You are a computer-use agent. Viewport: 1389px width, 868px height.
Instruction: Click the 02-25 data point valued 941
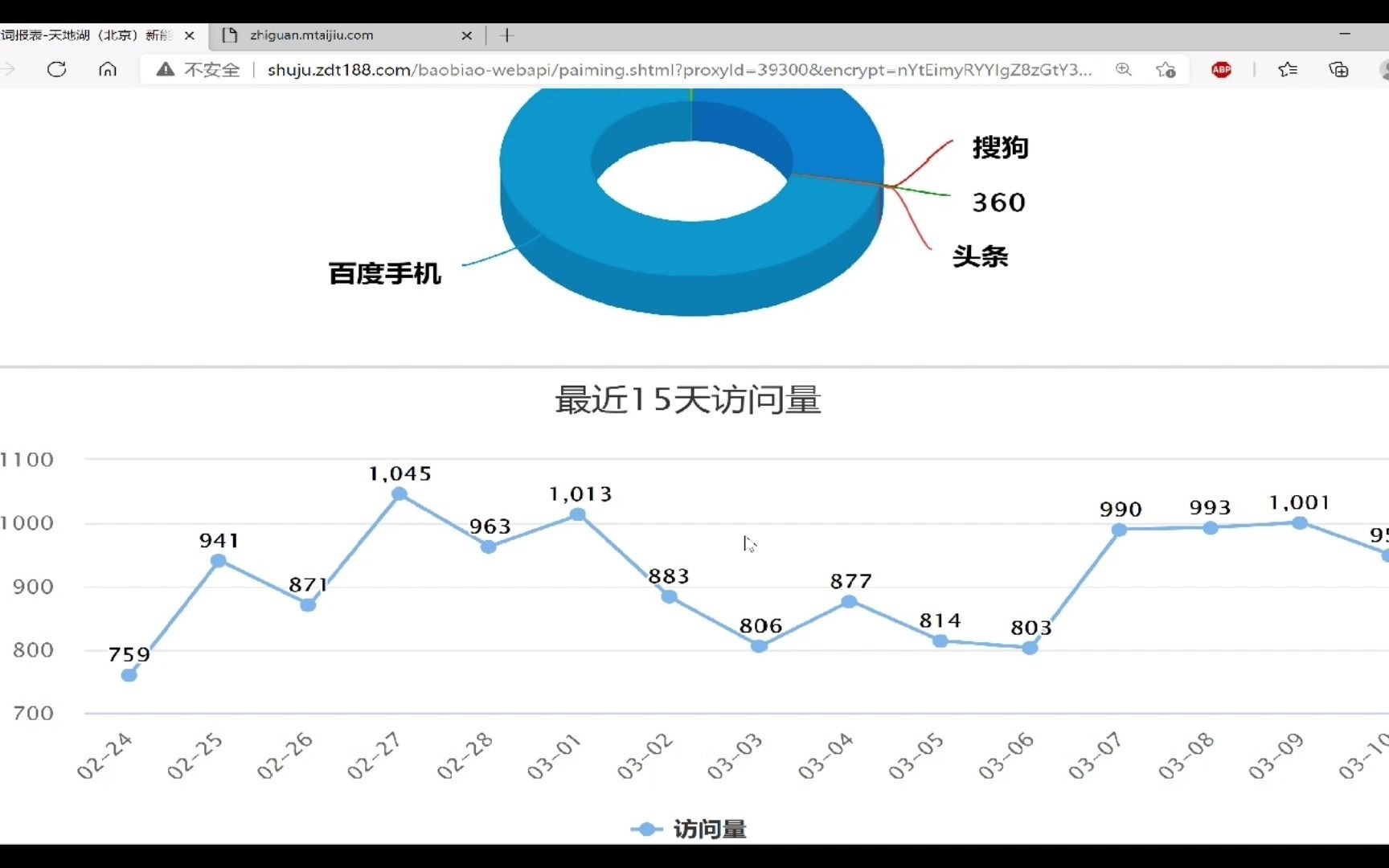pos(218,560)
